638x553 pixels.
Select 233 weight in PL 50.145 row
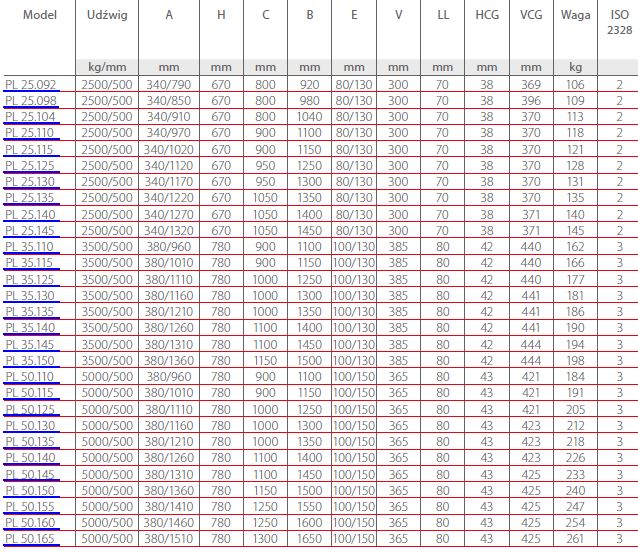pyautogui.click(x=575, y=474)
